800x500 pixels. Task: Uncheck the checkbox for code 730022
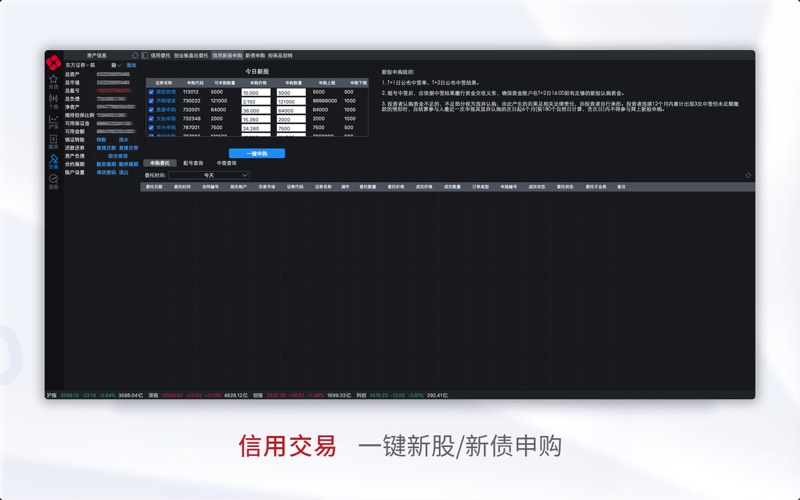pyautogui.click(x=151, y=101)
